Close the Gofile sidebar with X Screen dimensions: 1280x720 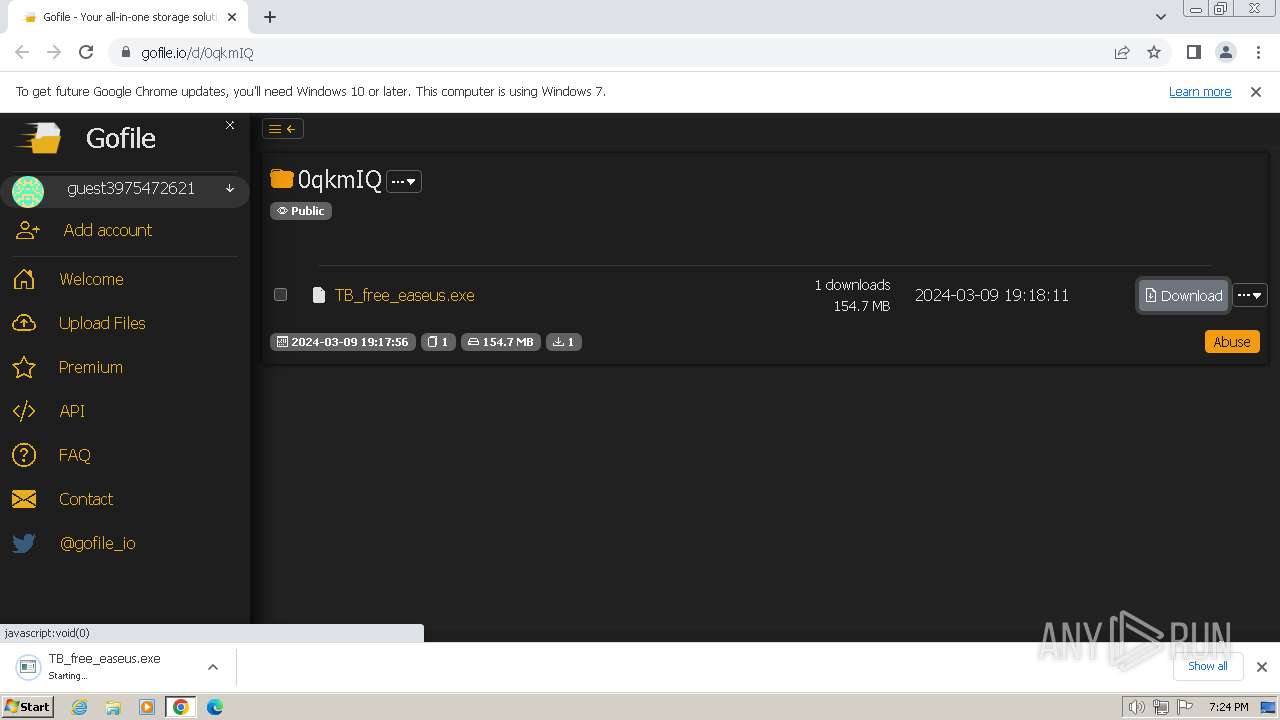click(230, 125)
